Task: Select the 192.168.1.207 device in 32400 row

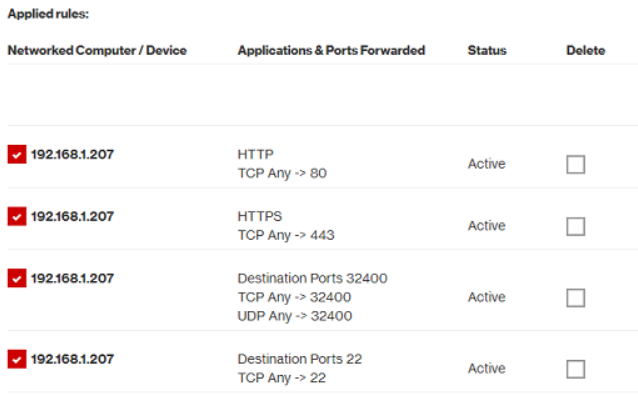Action: 72,278
